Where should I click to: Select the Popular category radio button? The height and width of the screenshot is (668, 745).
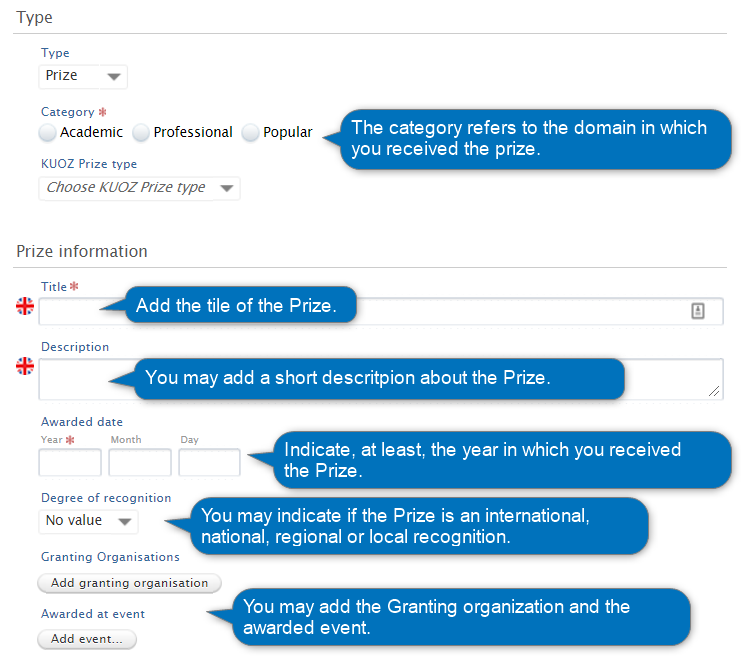pos(250,133)
